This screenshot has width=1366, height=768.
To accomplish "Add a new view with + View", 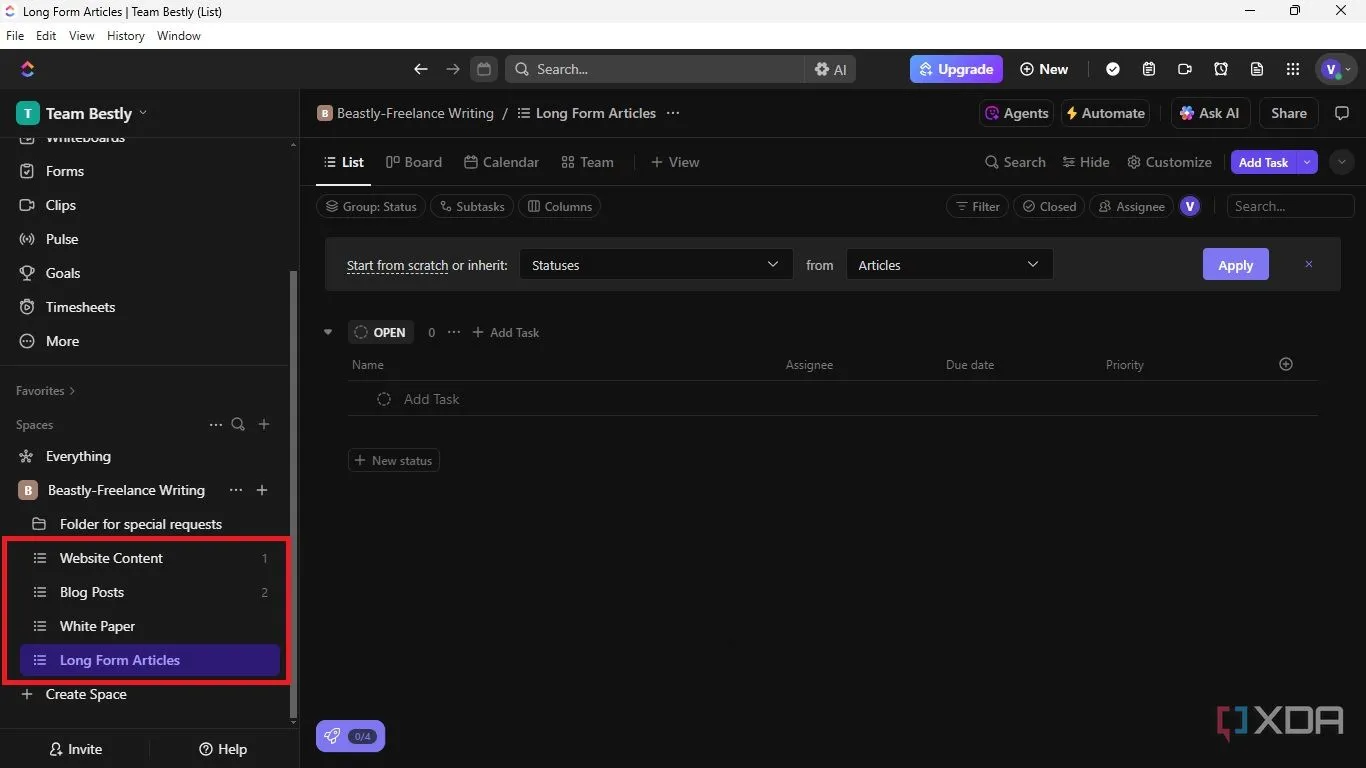I will (675, 162).
